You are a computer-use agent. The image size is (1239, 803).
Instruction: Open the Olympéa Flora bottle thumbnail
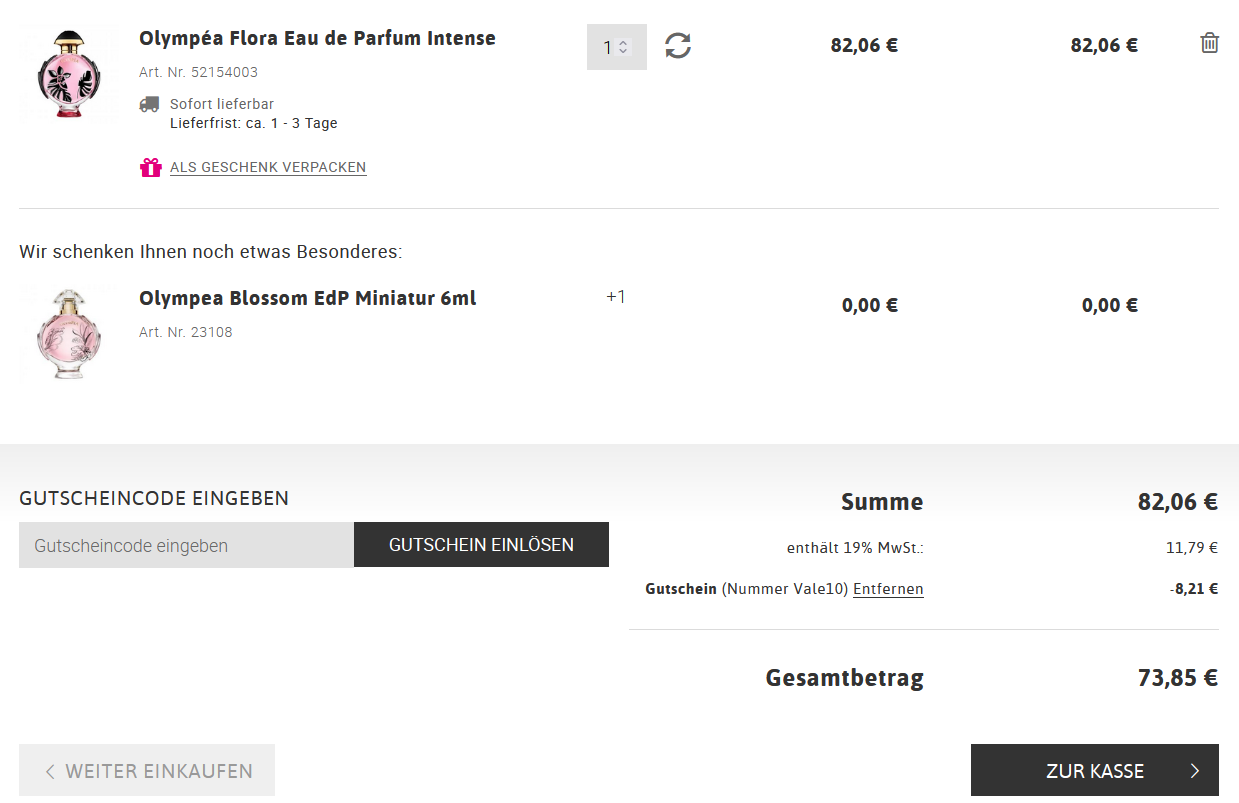pos(68,75)
